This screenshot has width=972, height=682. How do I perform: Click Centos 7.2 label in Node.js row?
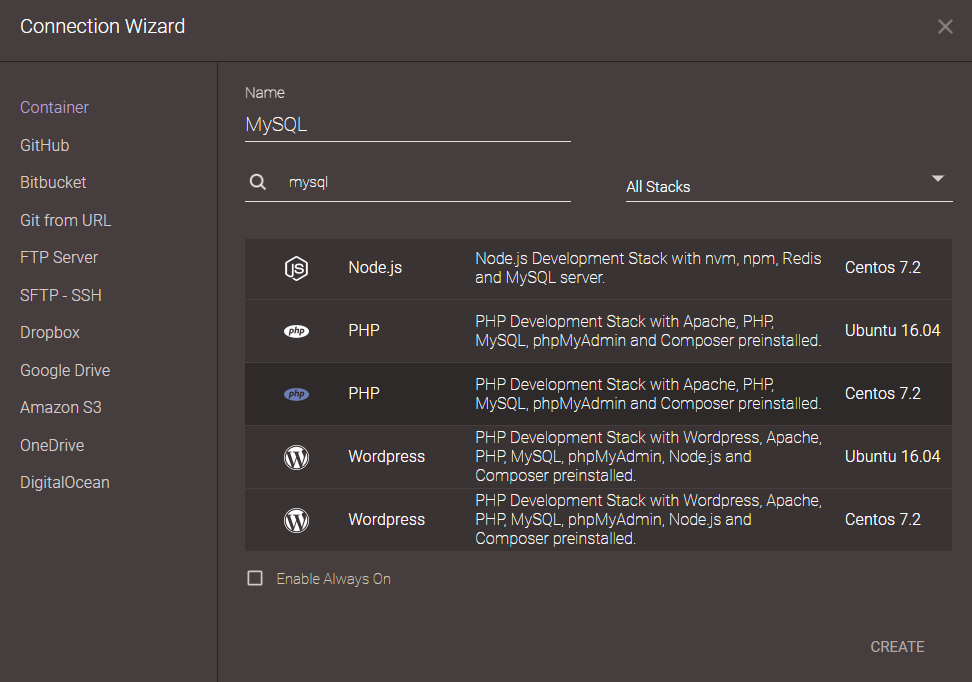(x=883, y=267)
